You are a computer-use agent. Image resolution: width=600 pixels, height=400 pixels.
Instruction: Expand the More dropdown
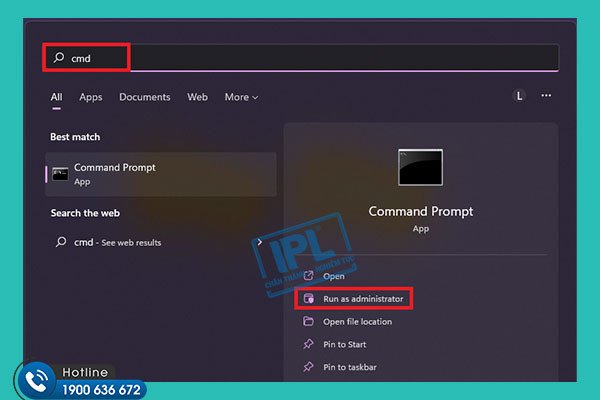(x=241, y=97)
